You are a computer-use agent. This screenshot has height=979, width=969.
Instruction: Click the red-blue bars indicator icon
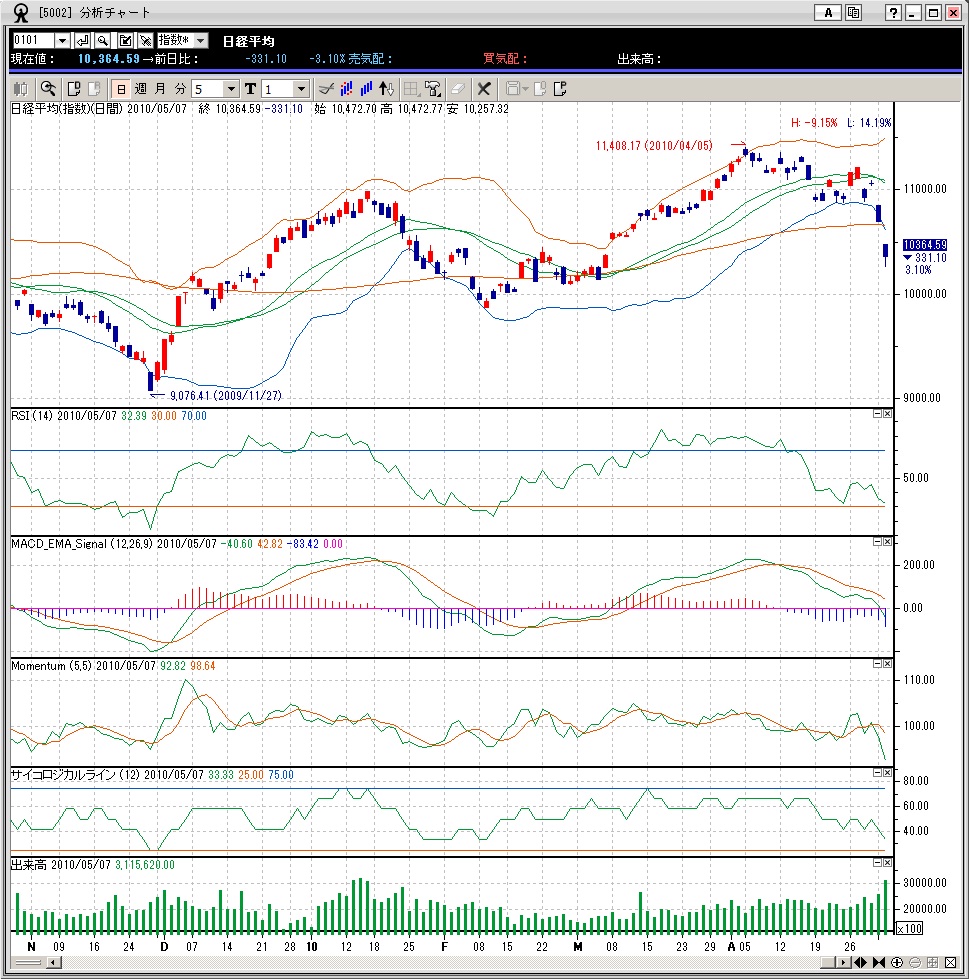click(347, 89)
